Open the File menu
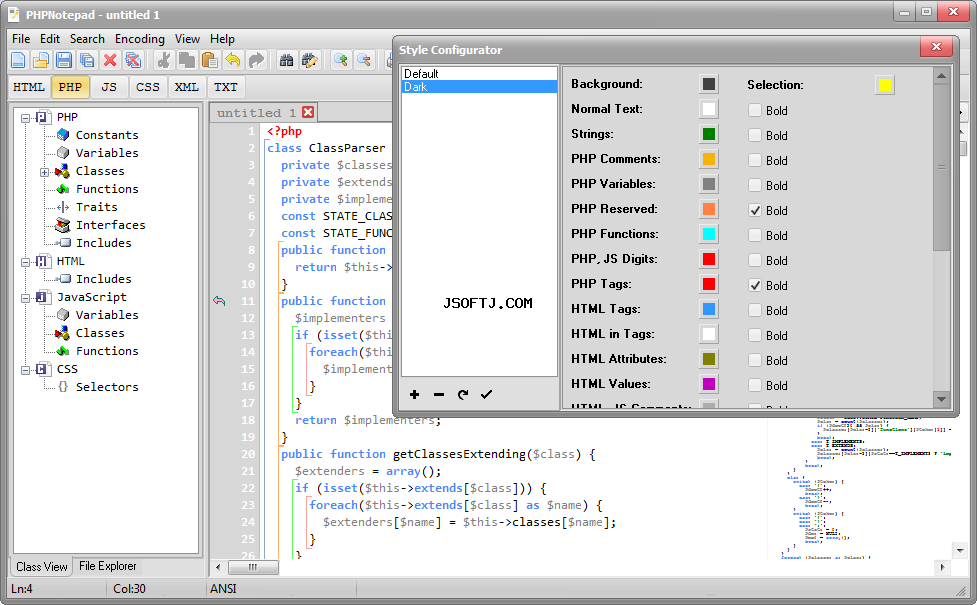 pos(21,39)
